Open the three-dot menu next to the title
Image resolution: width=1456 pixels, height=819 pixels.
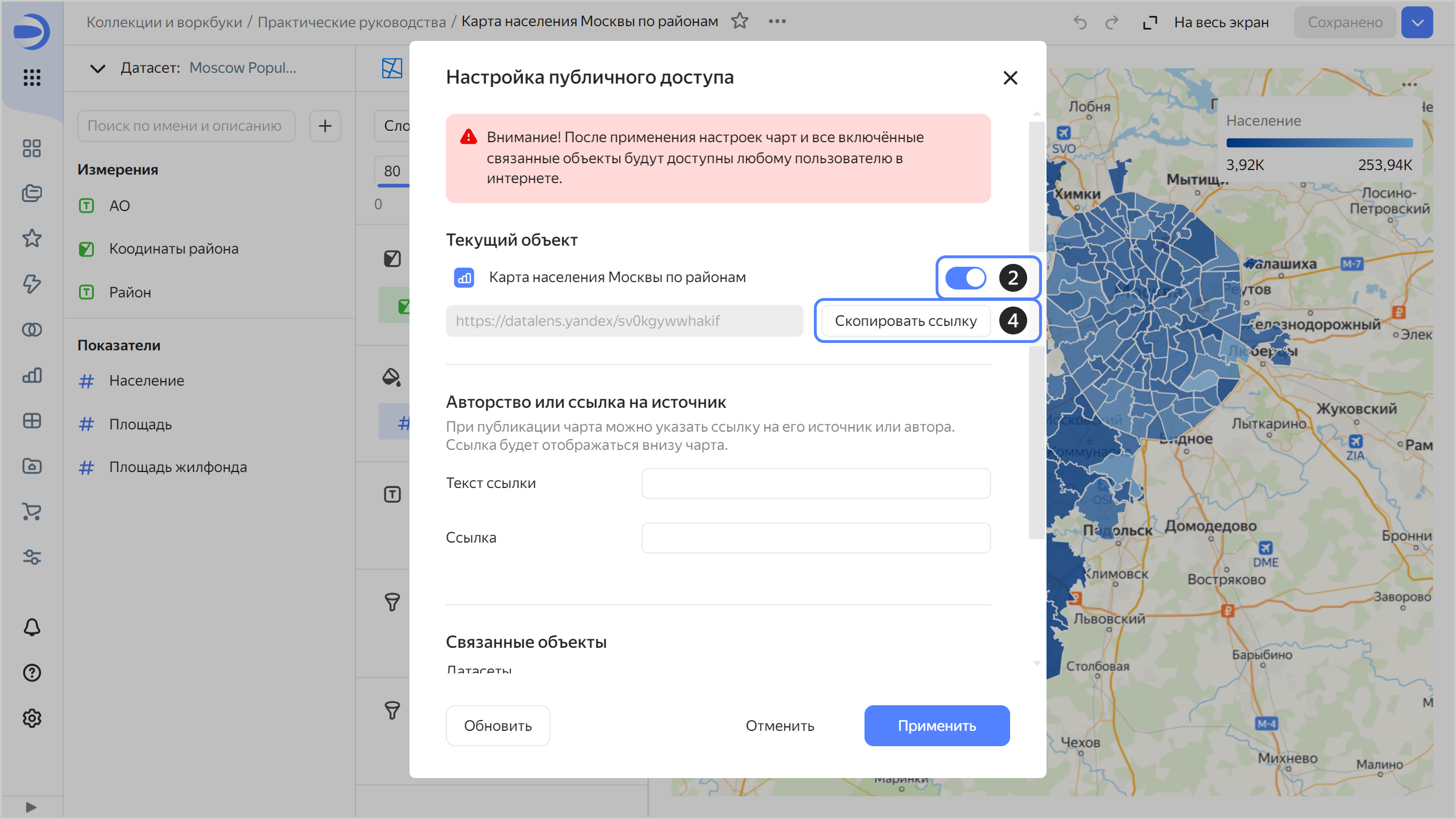(777, 22)
